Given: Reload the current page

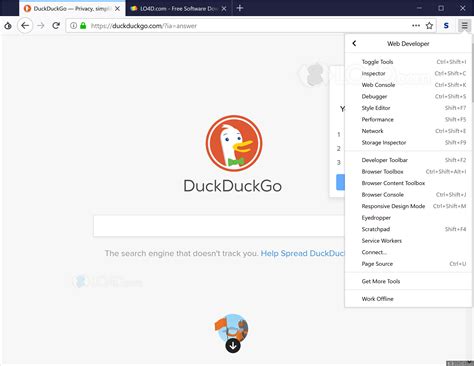Looking at the screenshot, I should pos(56,26).
